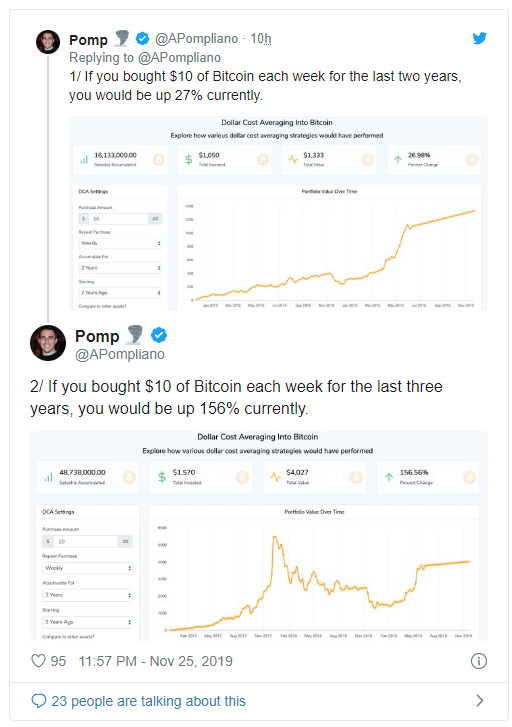
Task: Open Pomp's large profile picture
Action: [48, 343]
